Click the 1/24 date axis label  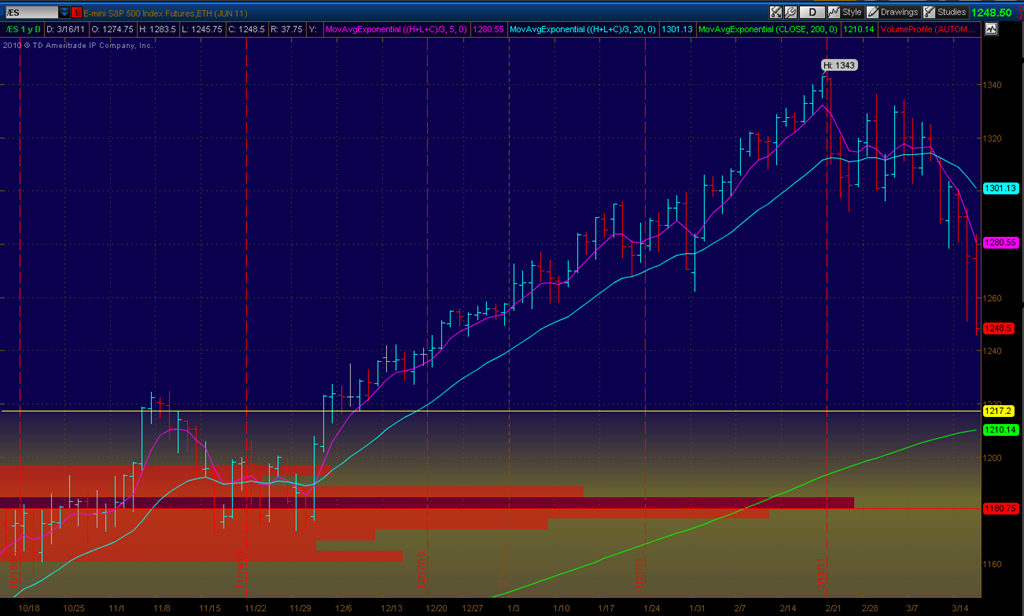tap(651, 608)
